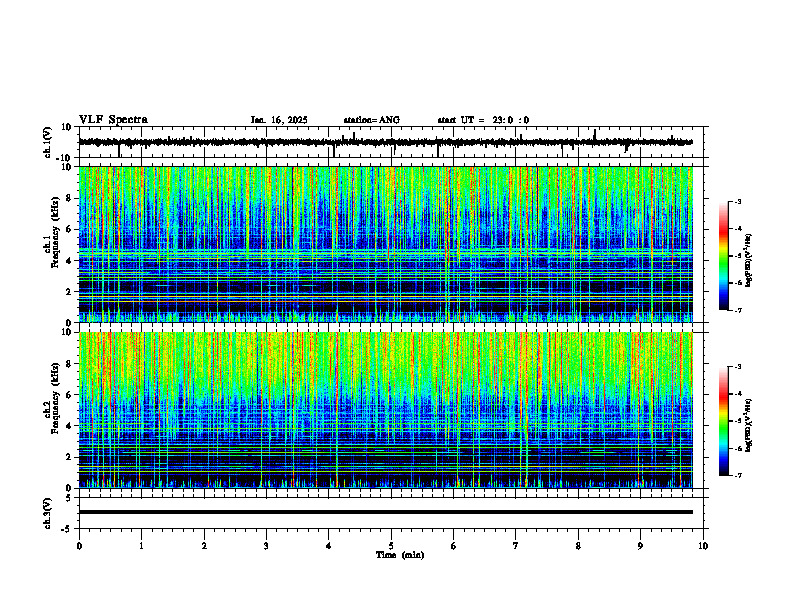Click the log(PSD) label beside ch.1 colorbar
The height and width of the screenshot is (612, 792).
click(x=749, y=261)
